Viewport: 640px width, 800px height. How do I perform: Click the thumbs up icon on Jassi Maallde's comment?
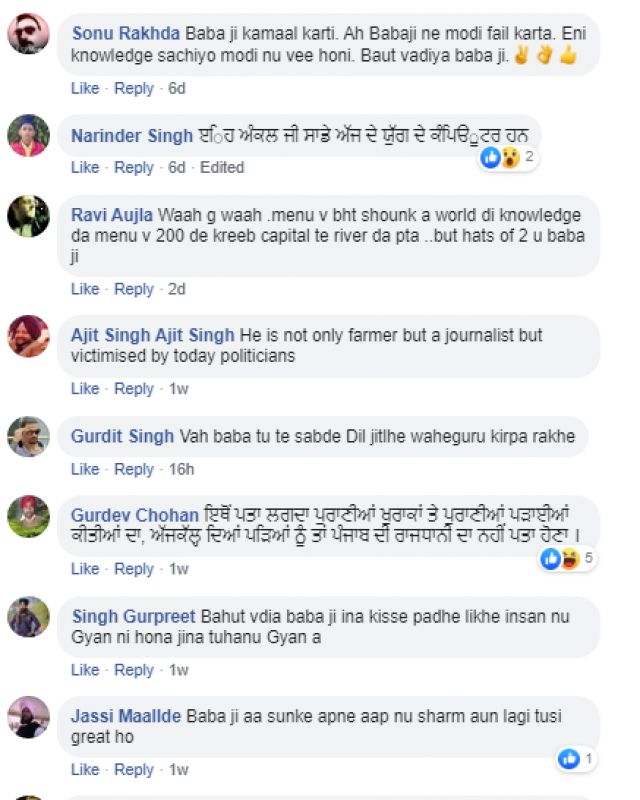(x=570, y=759)
